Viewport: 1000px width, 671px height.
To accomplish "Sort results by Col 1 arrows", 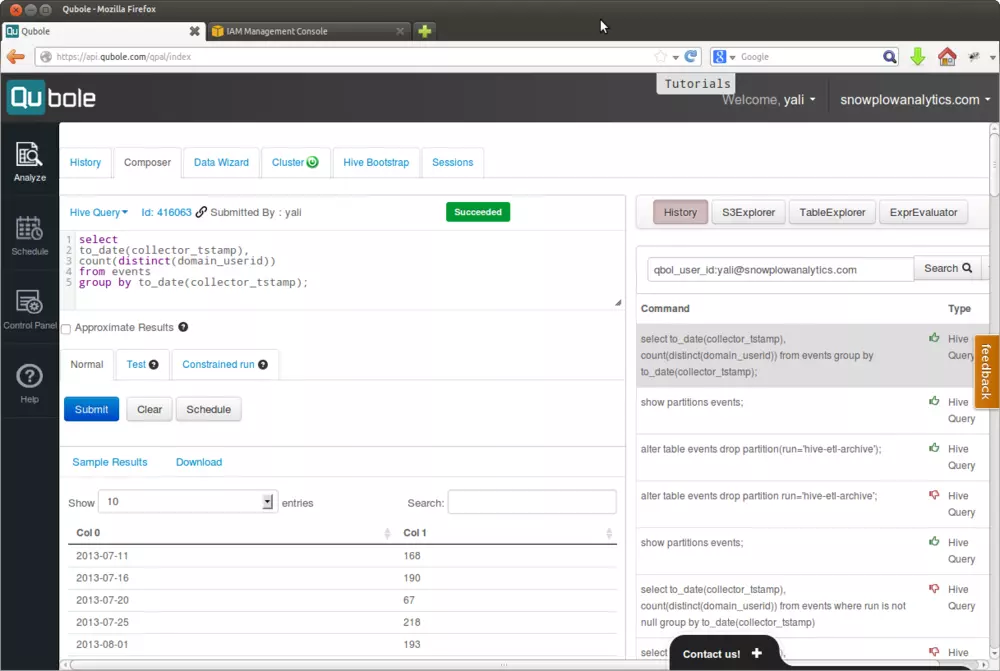I will [x=609, y=533].
